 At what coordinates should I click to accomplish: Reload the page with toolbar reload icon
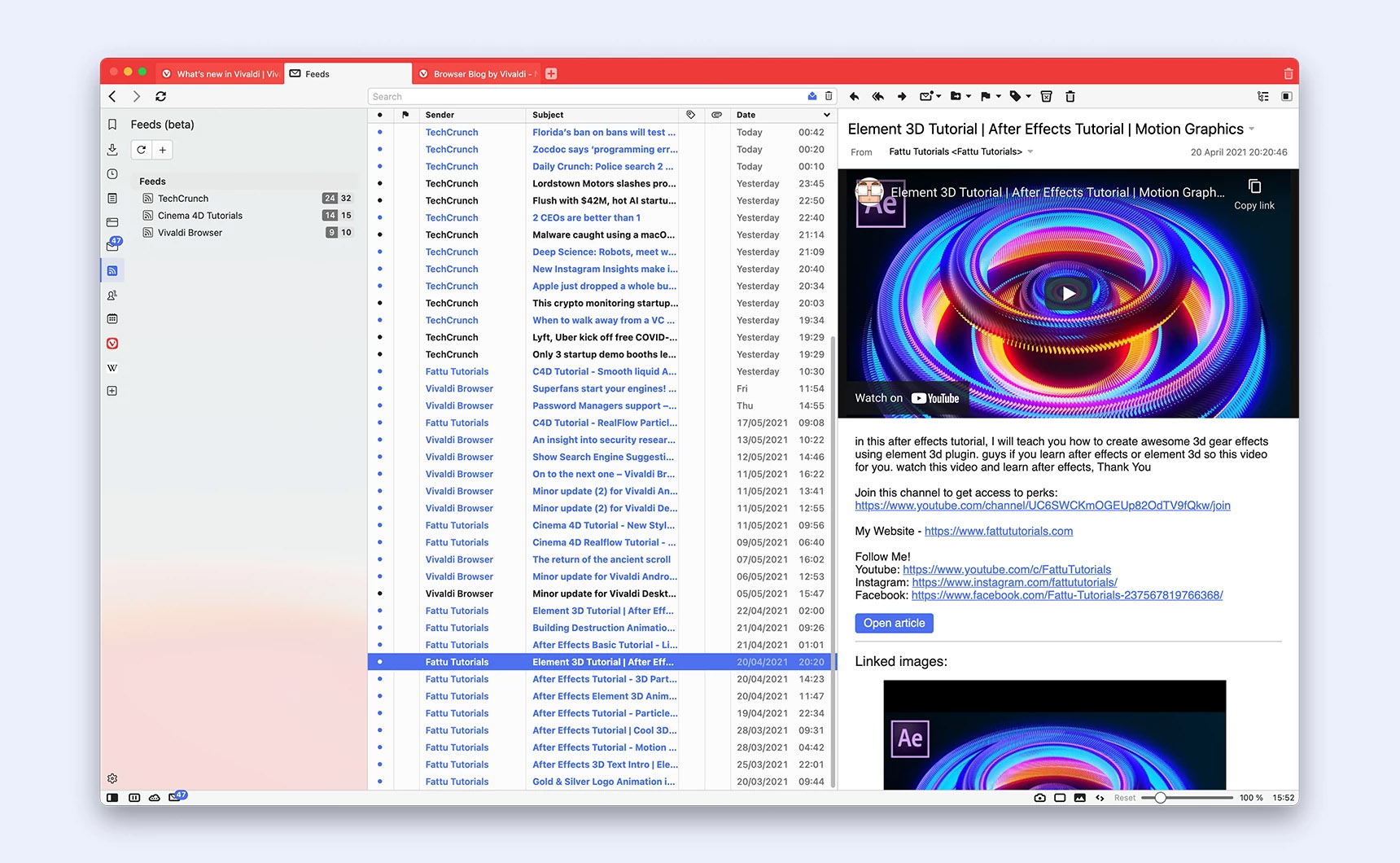tap(161, 96)
